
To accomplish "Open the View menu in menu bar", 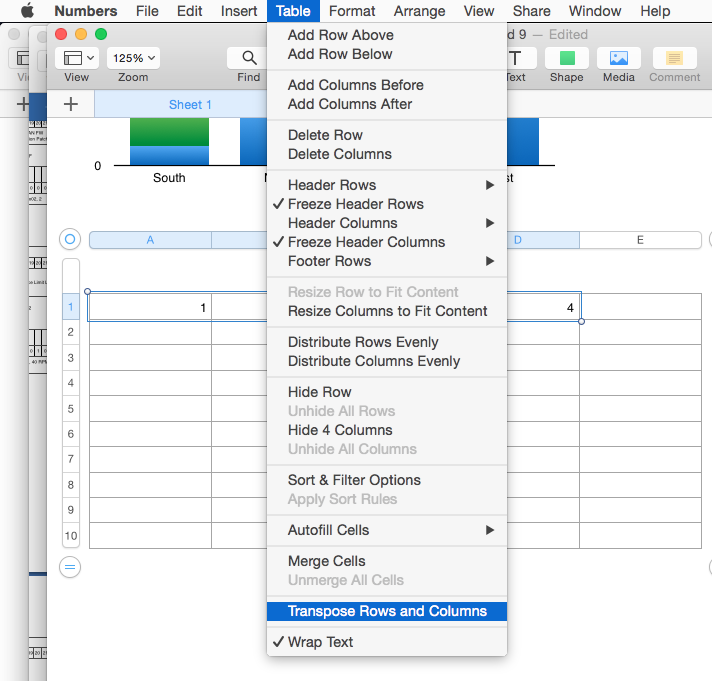I will pos(479,10).
